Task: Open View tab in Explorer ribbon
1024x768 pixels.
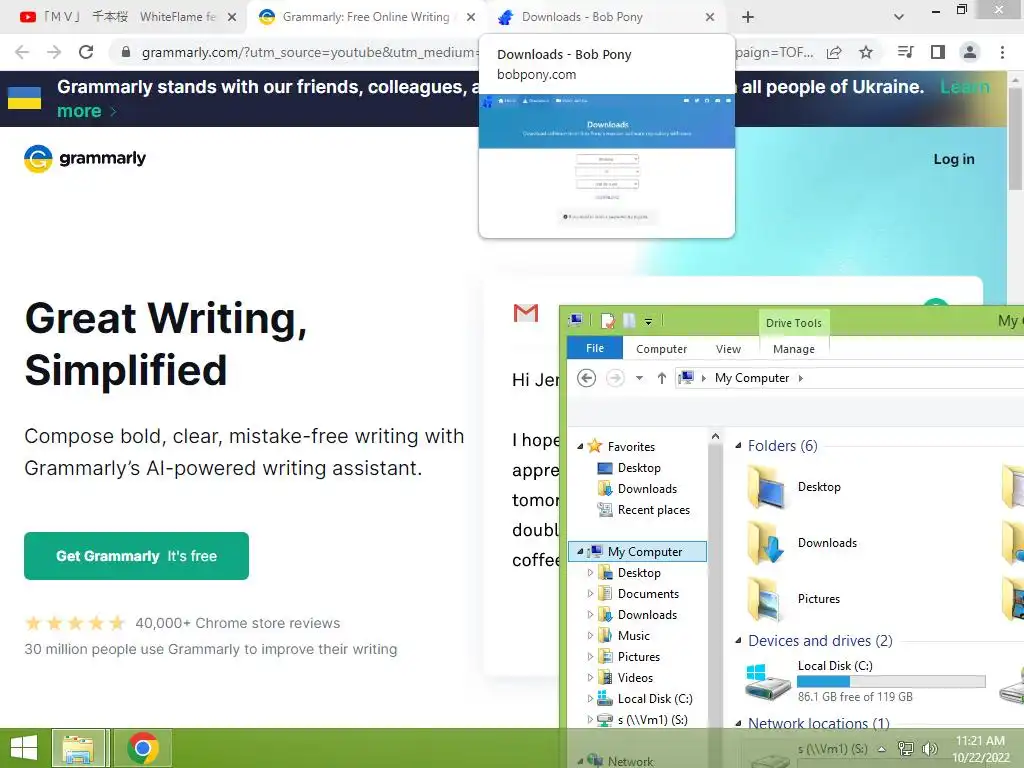Action: click(728, 349)
